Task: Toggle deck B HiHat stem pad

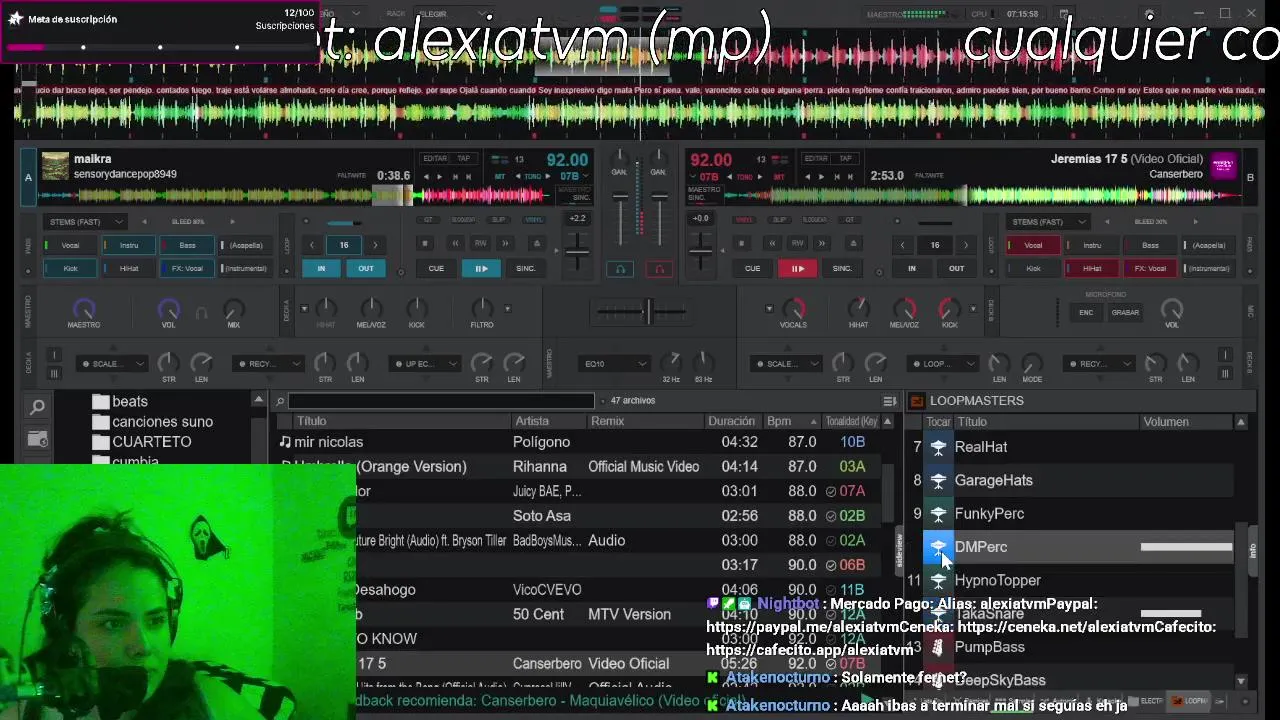Action: click(1092, 268)
